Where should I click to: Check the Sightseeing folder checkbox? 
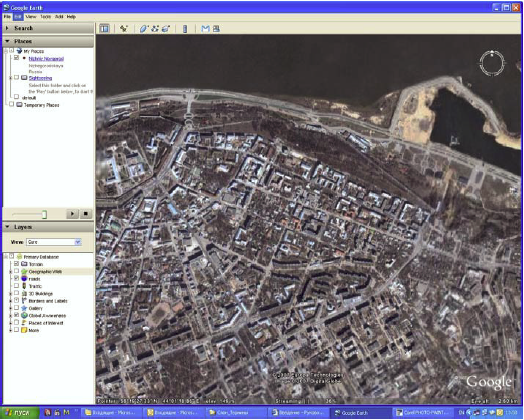point(16,78)
